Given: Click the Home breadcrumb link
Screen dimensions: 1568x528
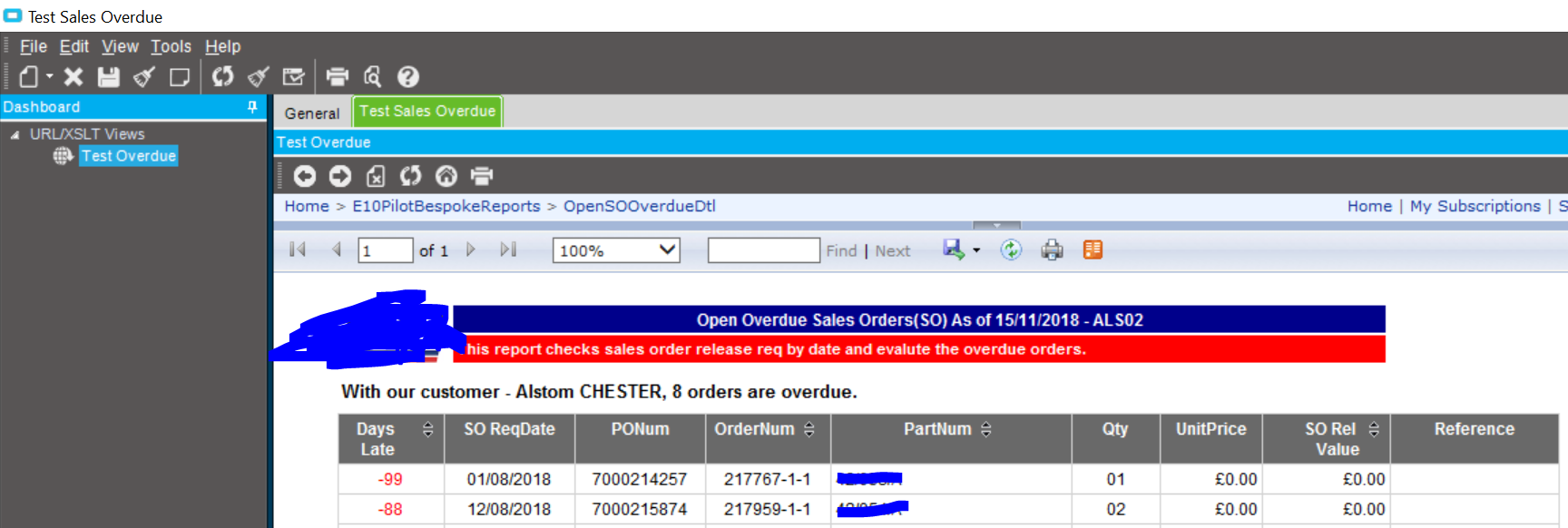Looking at the screenshot, I should 307,207.
